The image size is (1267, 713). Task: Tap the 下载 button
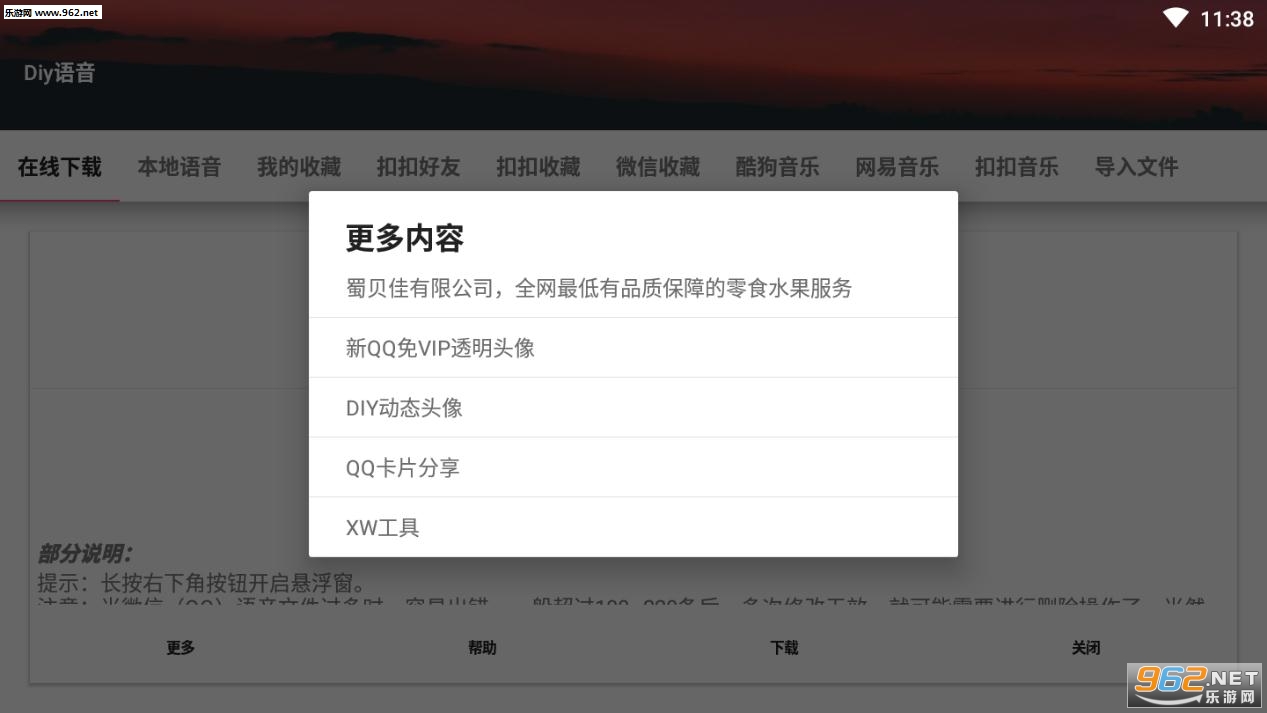click(x=784, y=647)
